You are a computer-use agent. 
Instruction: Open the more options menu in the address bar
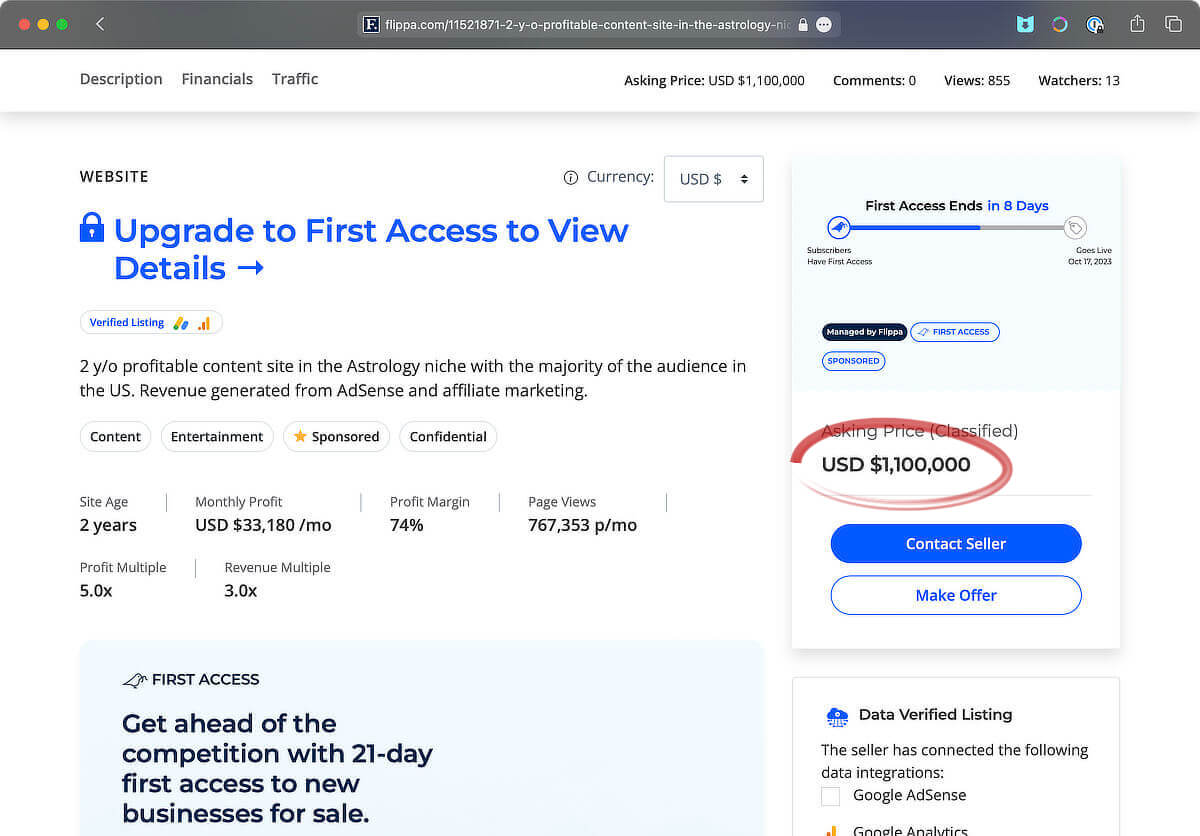tap(824, 24)
